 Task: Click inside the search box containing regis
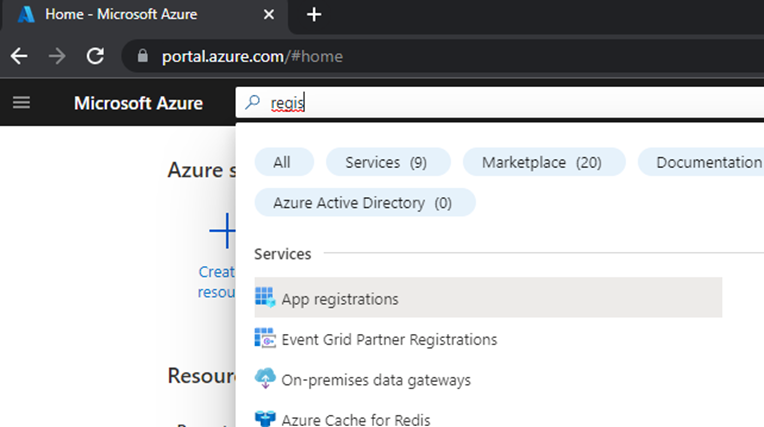pyautogui.click(x=499, y=102)
